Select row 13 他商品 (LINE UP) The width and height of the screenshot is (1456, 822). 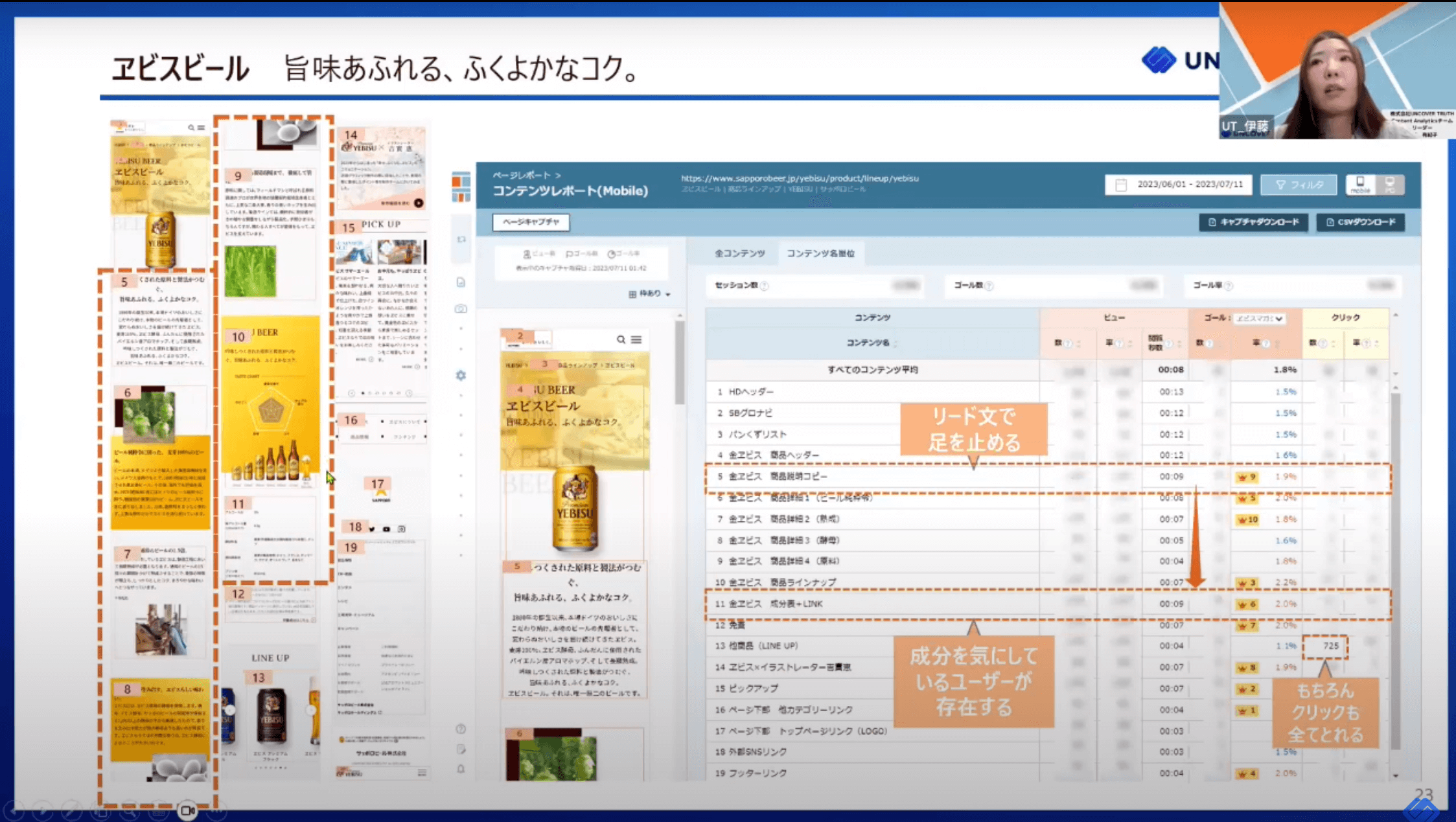point(1047,646)
